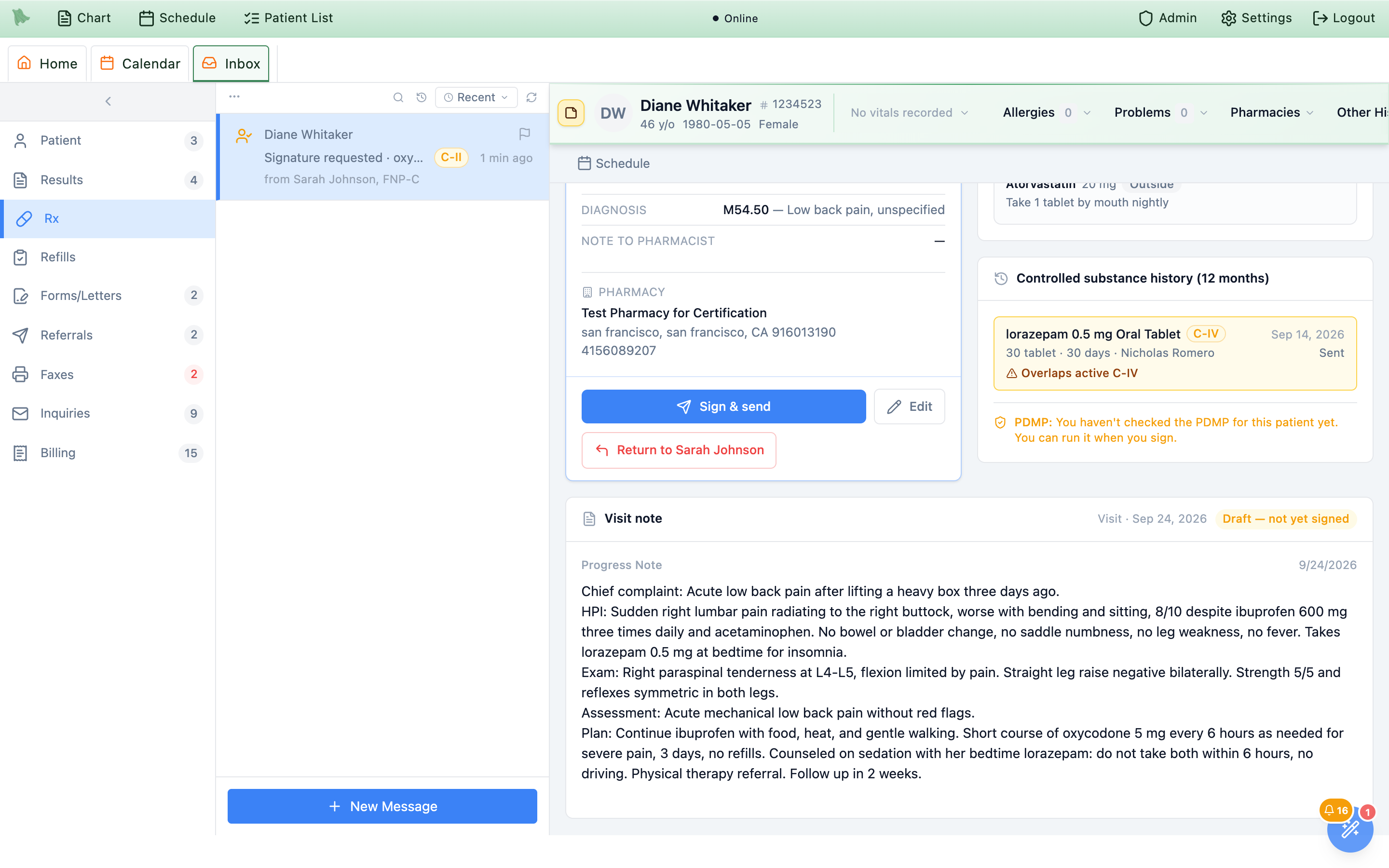This screenshot has width=1389, height=868.
Task: Click the PDMP shield warning icon
Action: (x=1000, y=422)
